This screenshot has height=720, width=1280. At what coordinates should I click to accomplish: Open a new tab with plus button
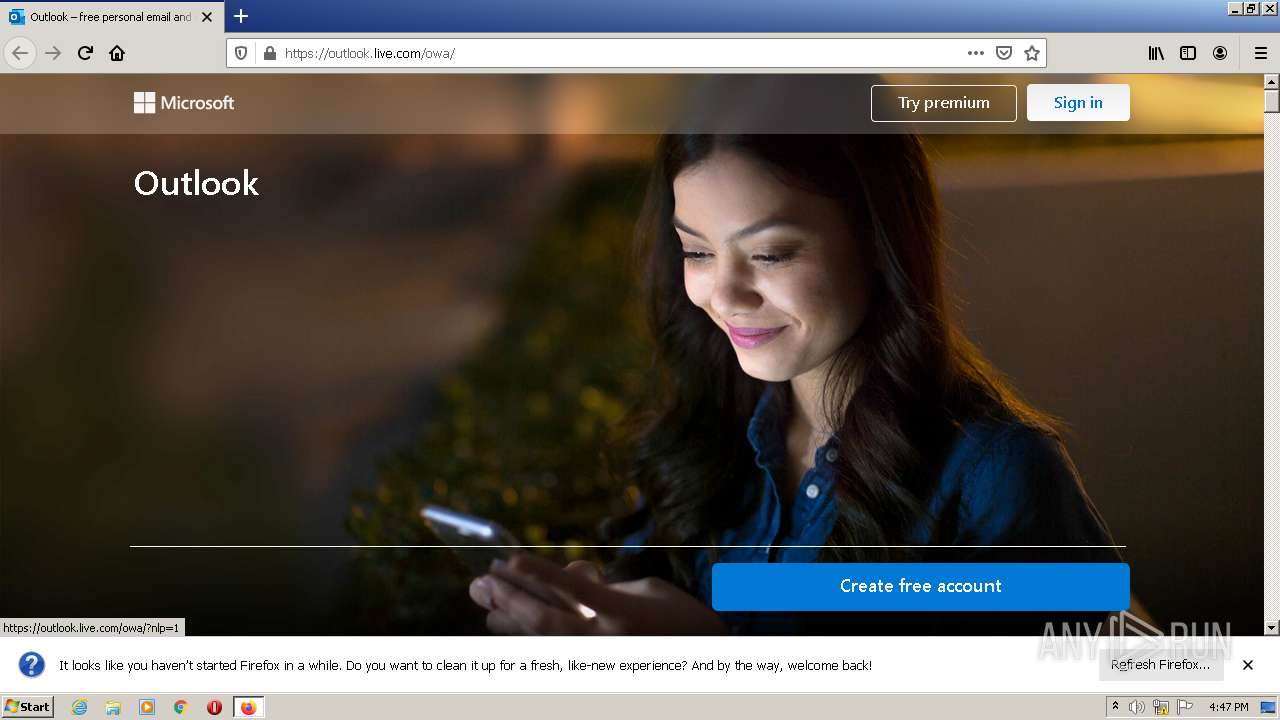pyautogui.click(x=241, y=16)
